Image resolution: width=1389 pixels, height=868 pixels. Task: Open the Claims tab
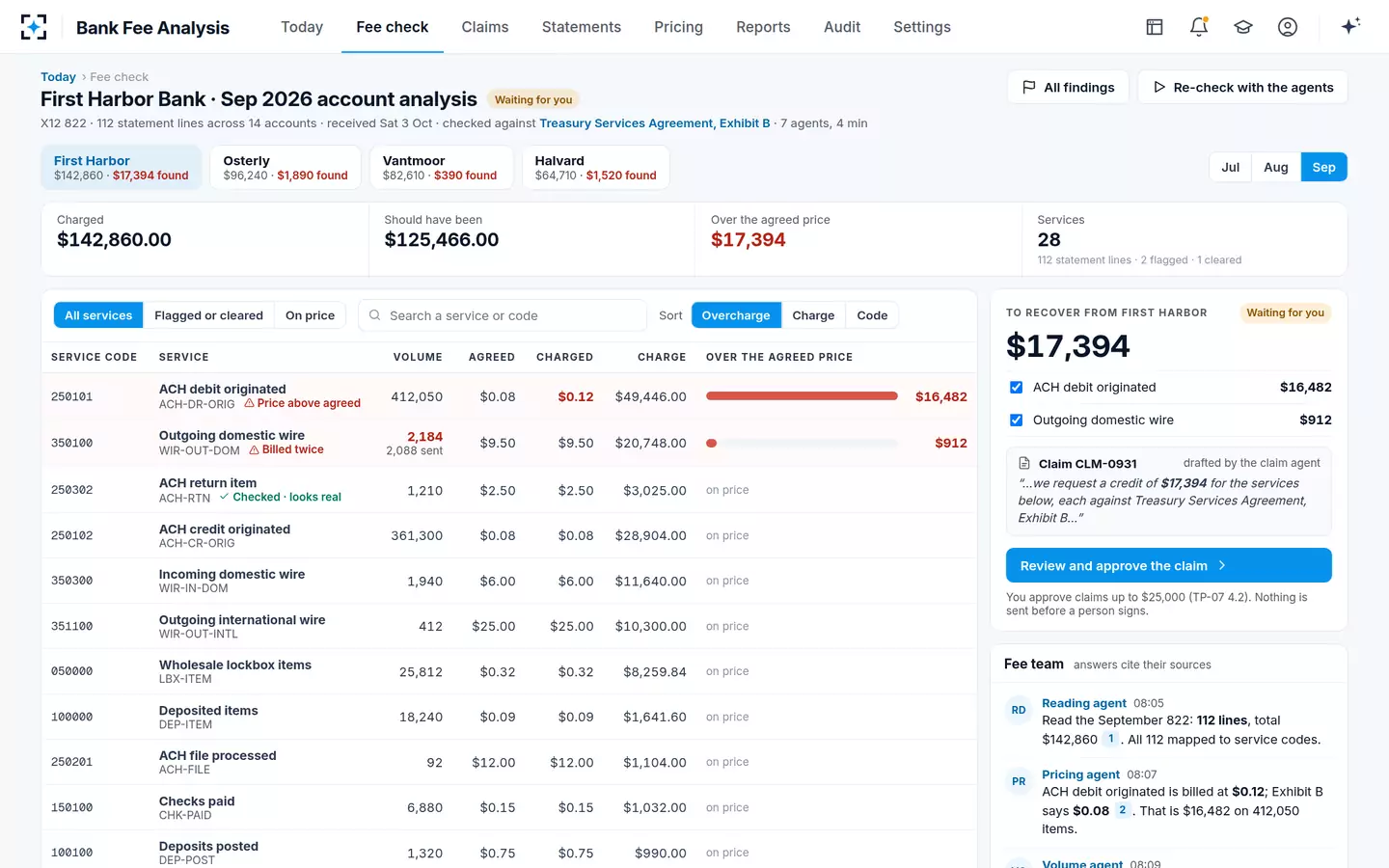tap(485, 27)
